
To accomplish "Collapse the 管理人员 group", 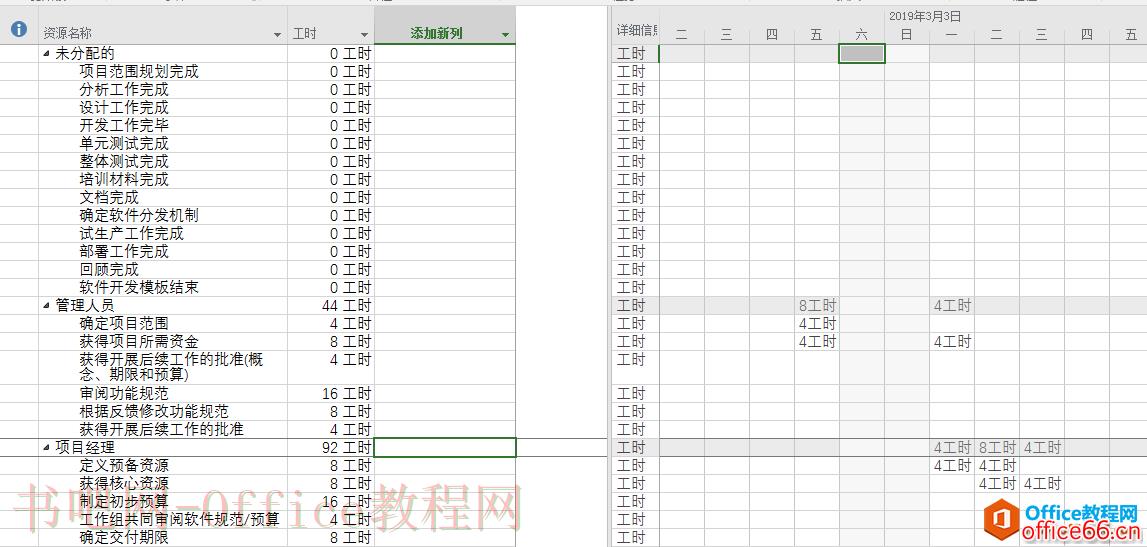I will tap(48, 306).
